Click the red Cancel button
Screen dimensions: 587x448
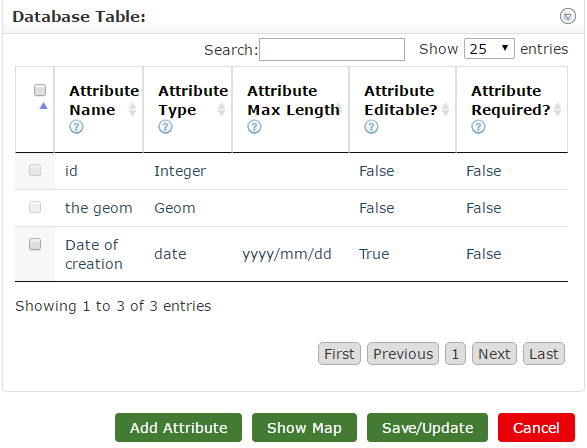536,428
